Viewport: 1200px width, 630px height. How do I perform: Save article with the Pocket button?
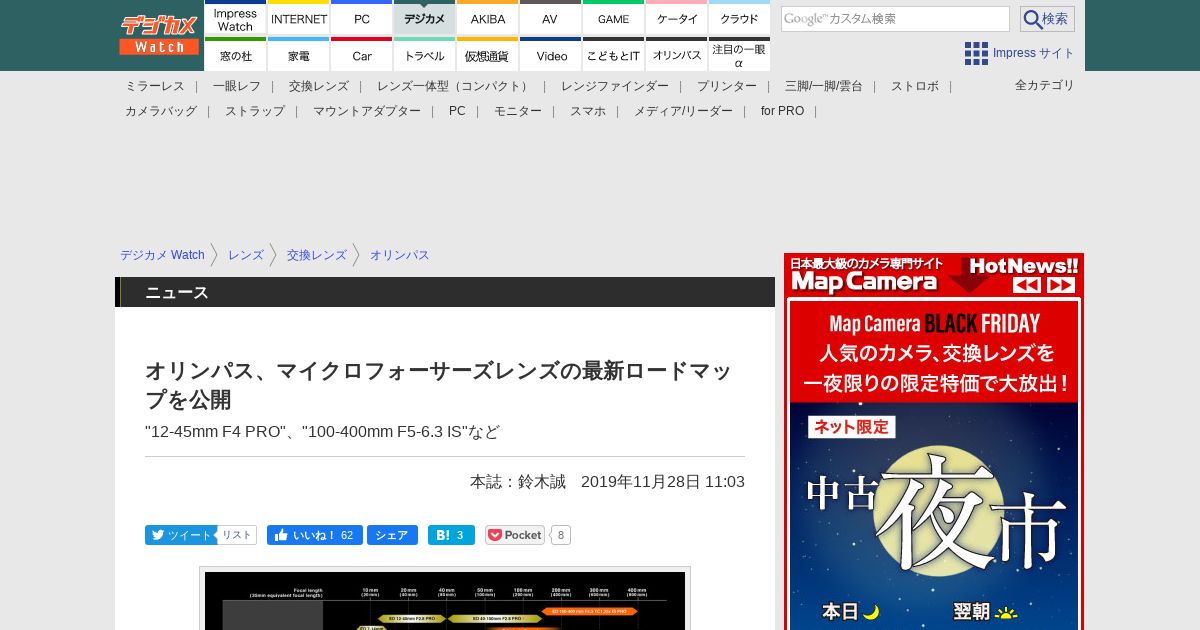tap(515, 535)
